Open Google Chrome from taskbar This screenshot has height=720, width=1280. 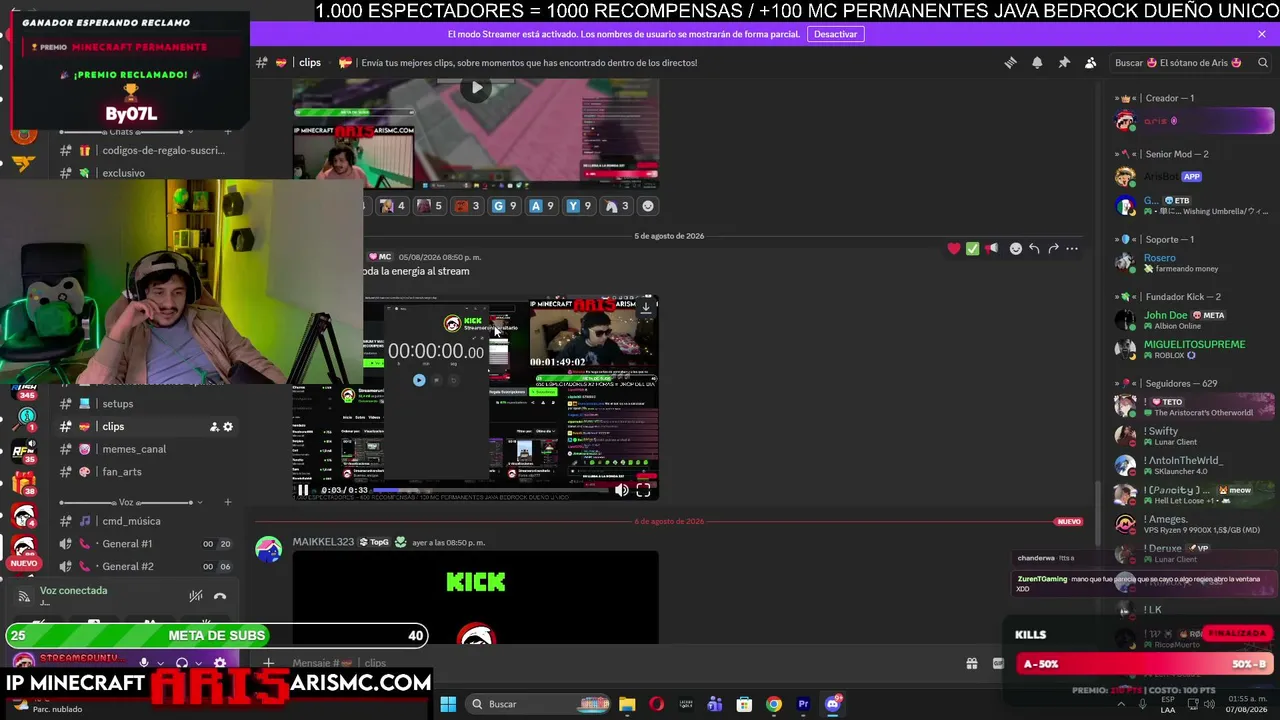[774, 704]
